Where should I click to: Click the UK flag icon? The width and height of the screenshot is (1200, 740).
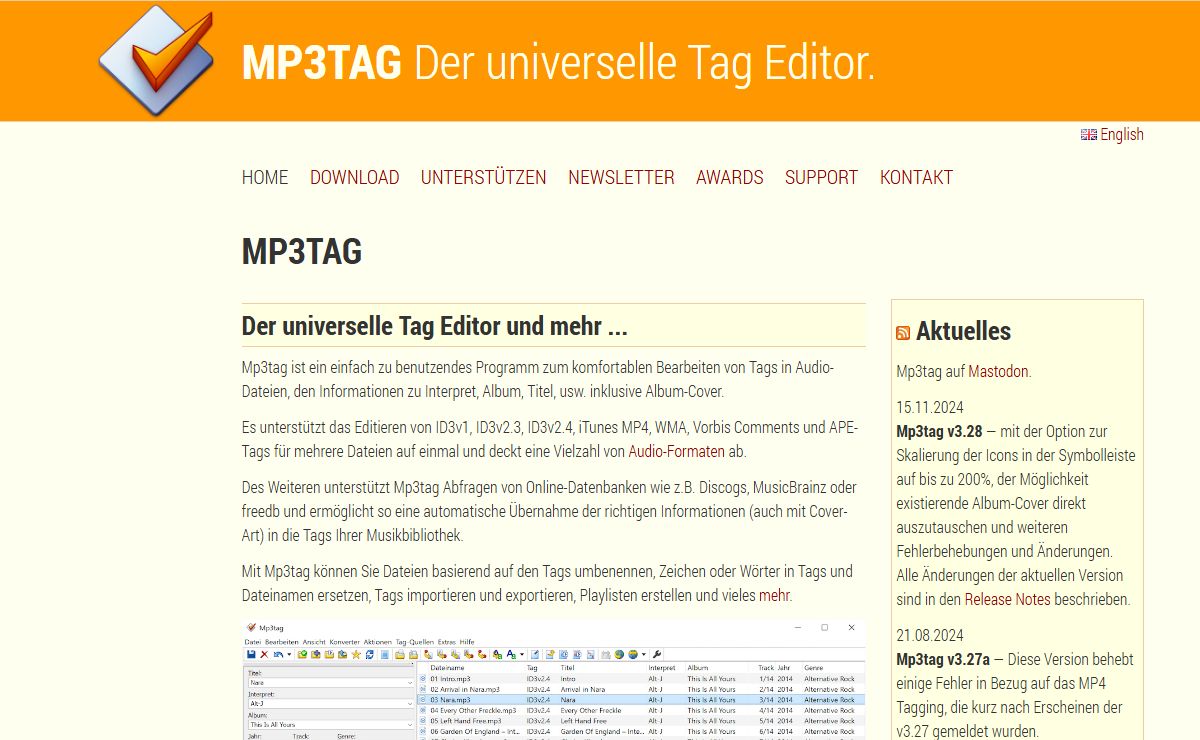point(1089,134)
